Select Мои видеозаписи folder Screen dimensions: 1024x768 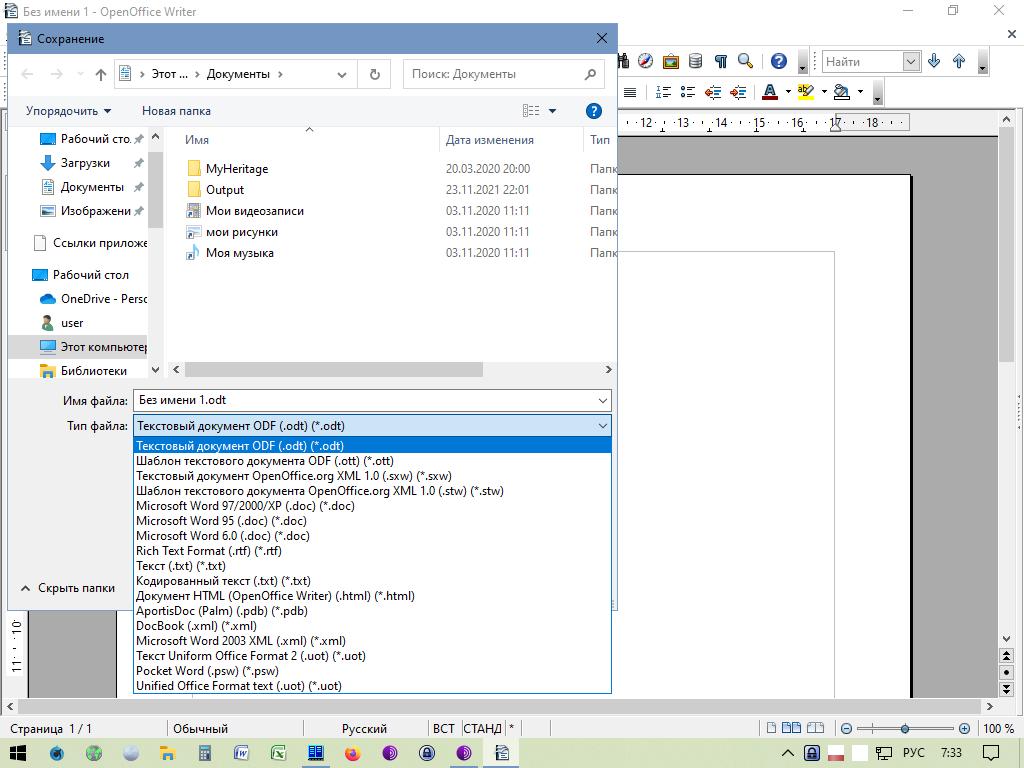255,211
